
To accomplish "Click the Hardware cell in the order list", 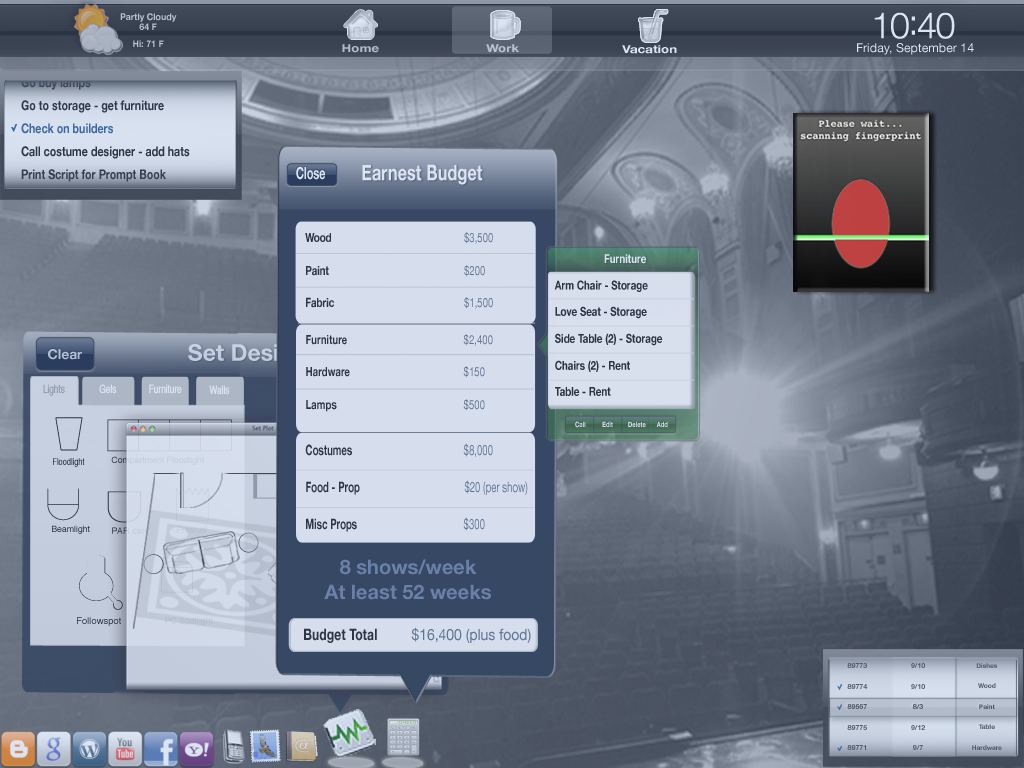I will pyautogui.click(x=986, y=748).
